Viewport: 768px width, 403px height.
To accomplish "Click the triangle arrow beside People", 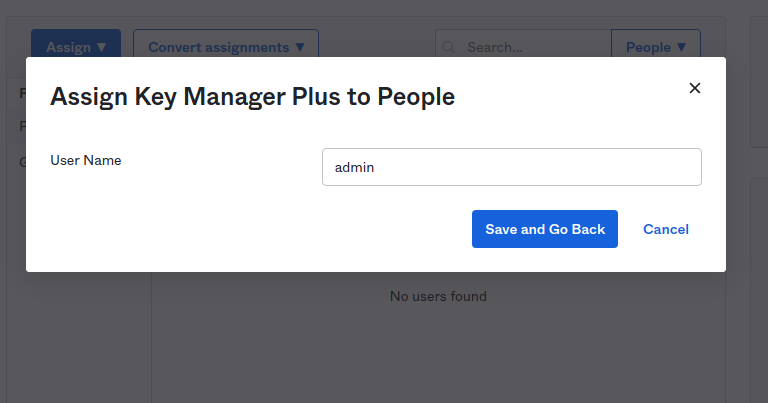I will (681, 47).
